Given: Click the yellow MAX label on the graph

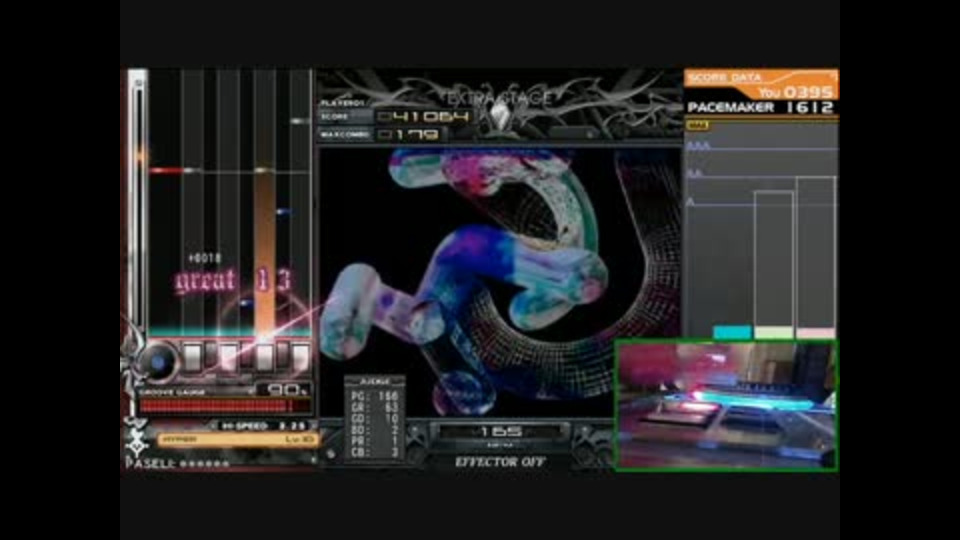Looking at the screenshot, I should pos(697,126).
